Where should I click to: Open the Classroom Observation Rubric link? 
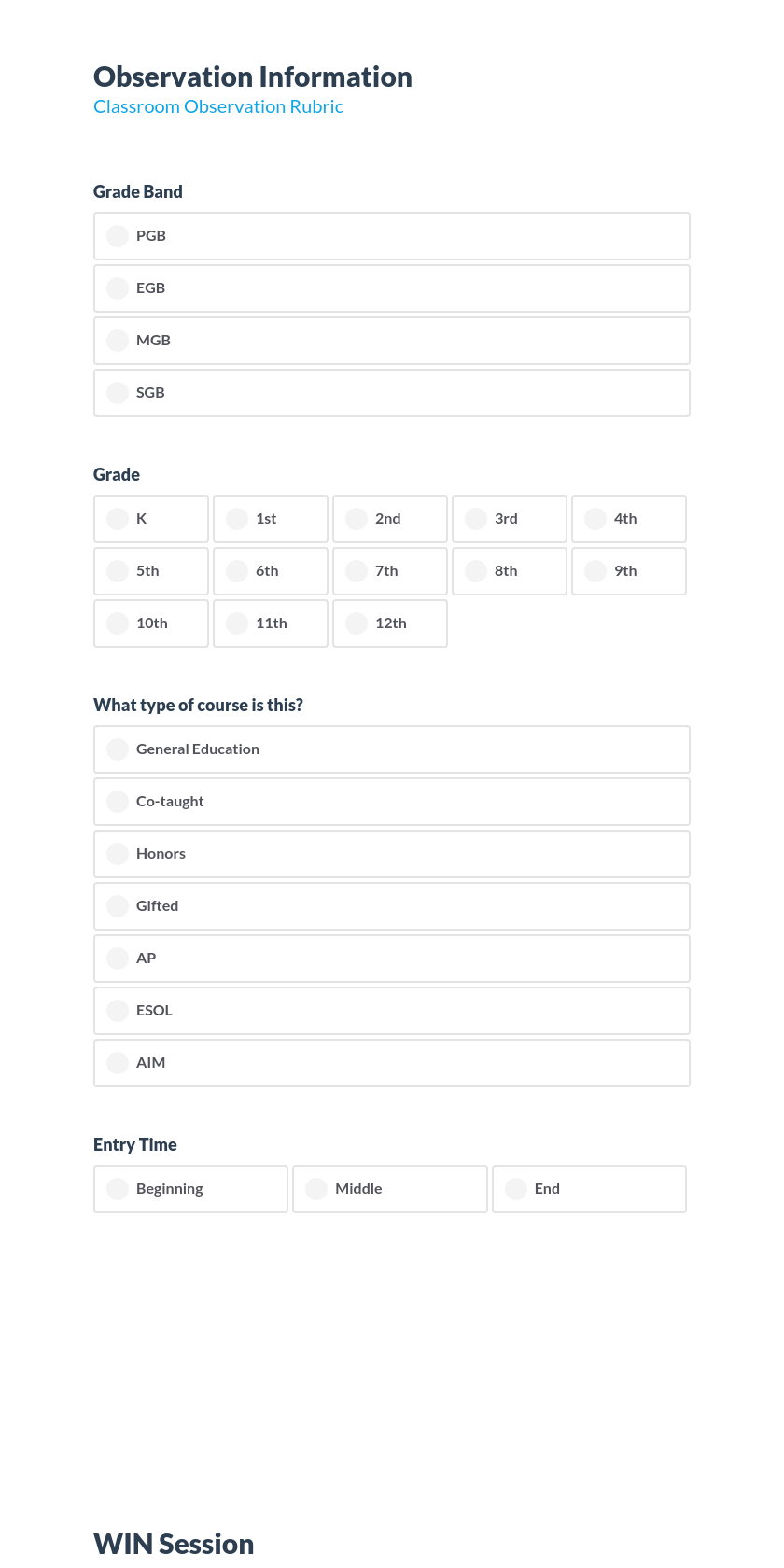coord(217,106)
